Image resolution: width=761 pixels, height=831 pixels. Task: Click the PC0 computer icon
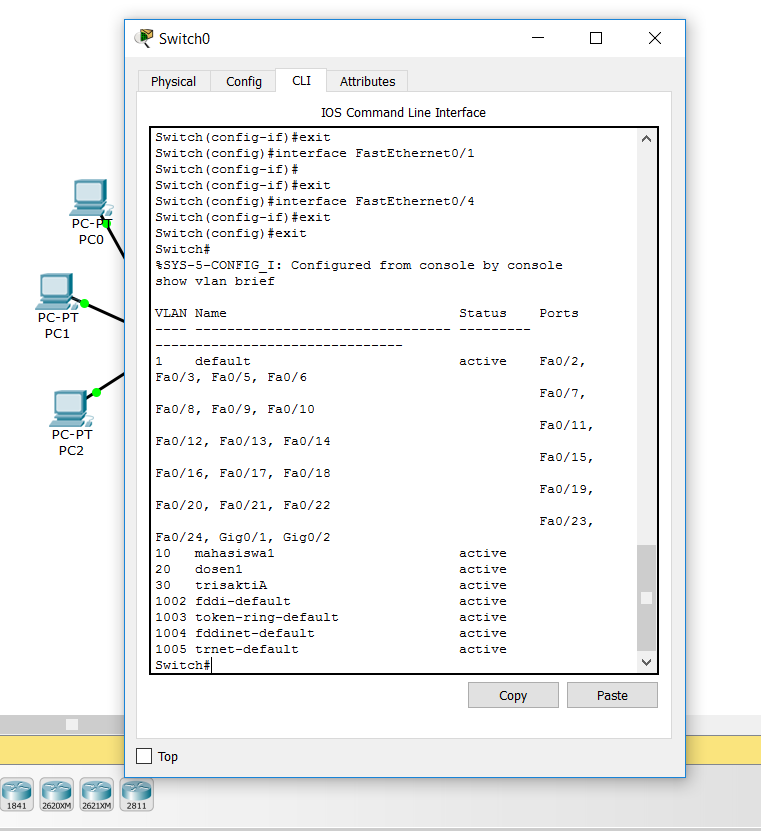click(91, 197)
